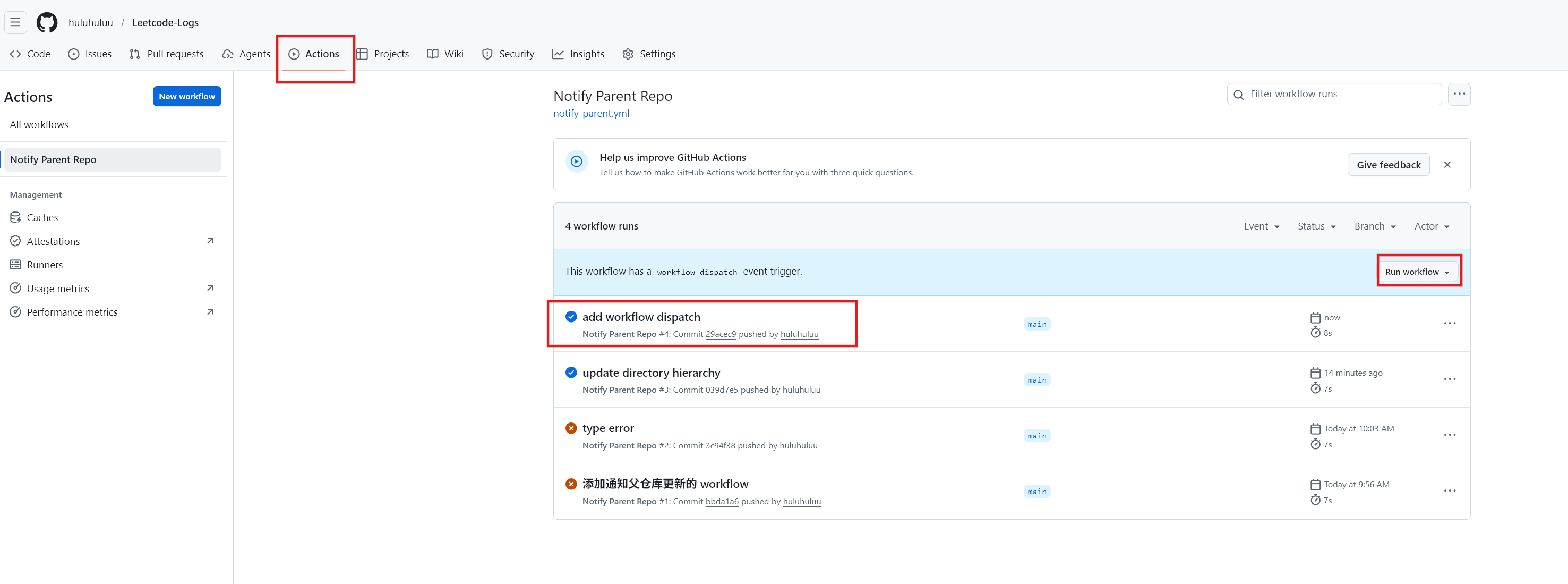The image size is (1568, 584).
Task: Open the Run workflow dropdown
Action: coord(1417,272)
